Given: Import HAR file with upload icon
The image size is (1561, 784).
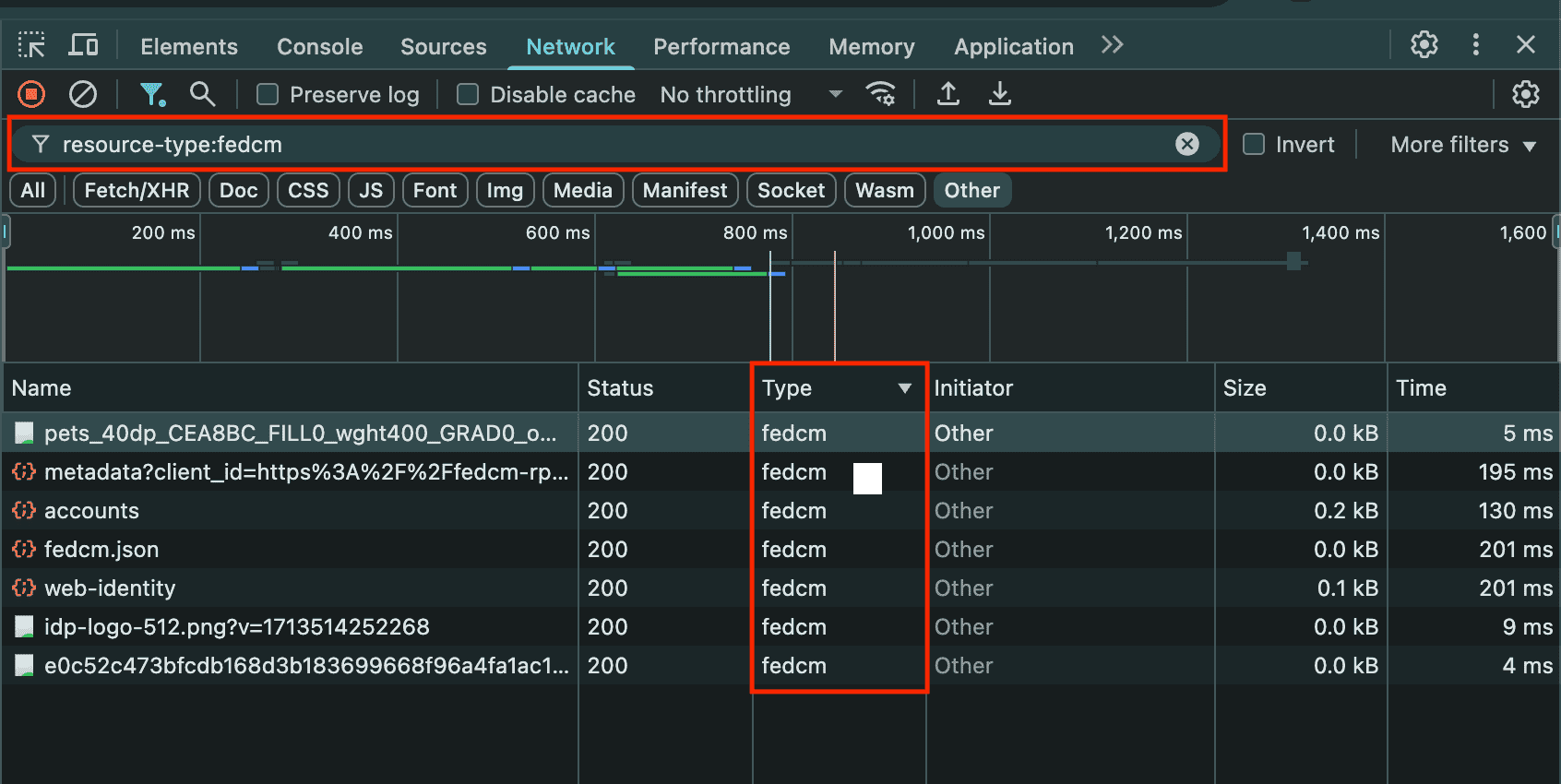Looking at the screenshot, I should click(x=948, y=94).
